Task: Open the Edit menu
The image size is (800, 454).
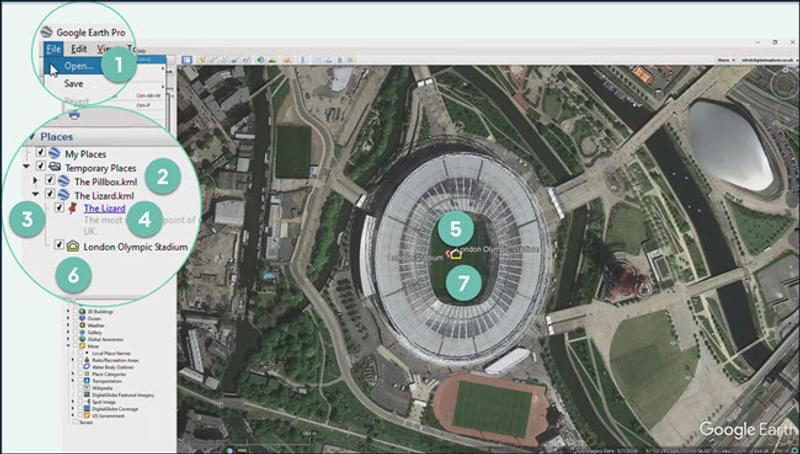Action: (x=79, y=48)
